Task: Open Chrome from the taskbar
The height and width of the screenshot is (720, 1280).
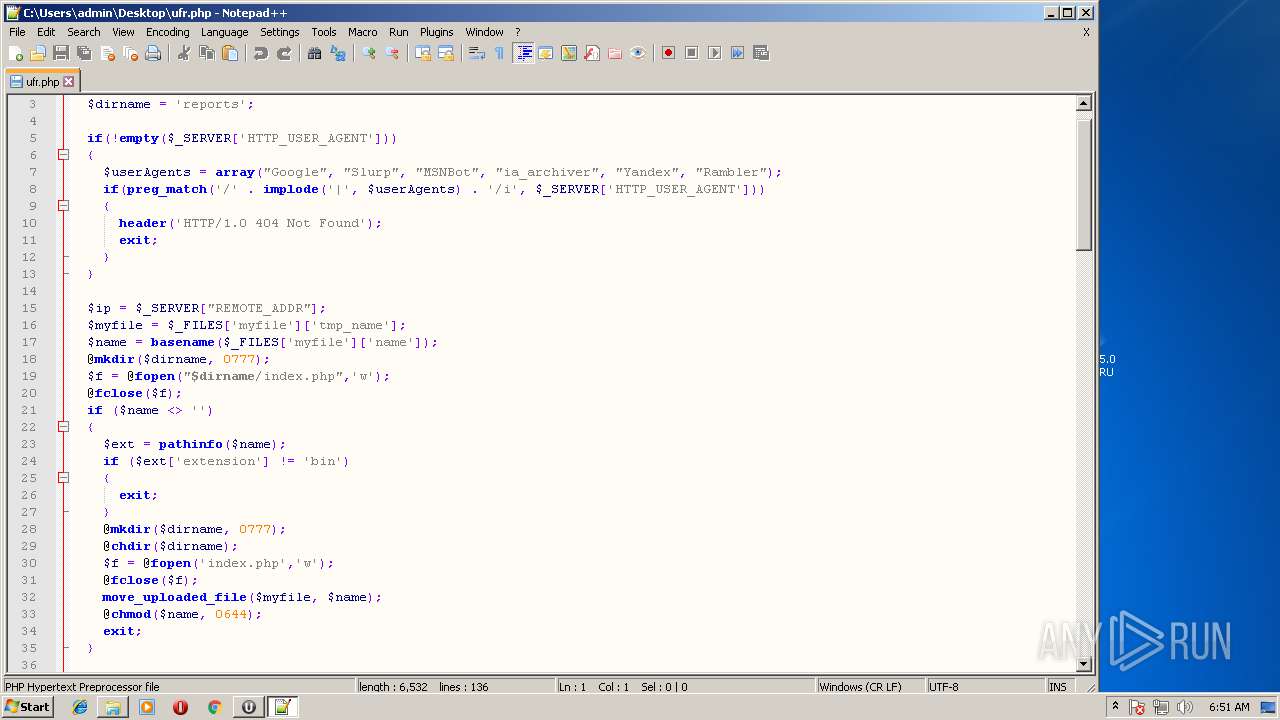Action: [x=214, y=707]
